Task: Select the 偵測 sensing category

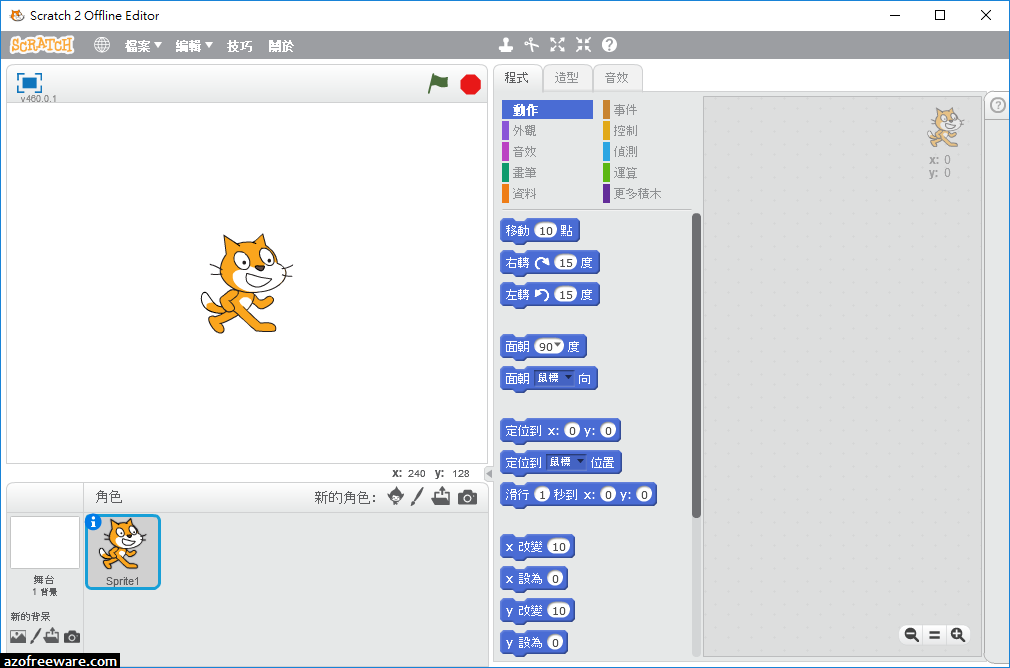Action: pyautogui.click(x=646, y=151)
